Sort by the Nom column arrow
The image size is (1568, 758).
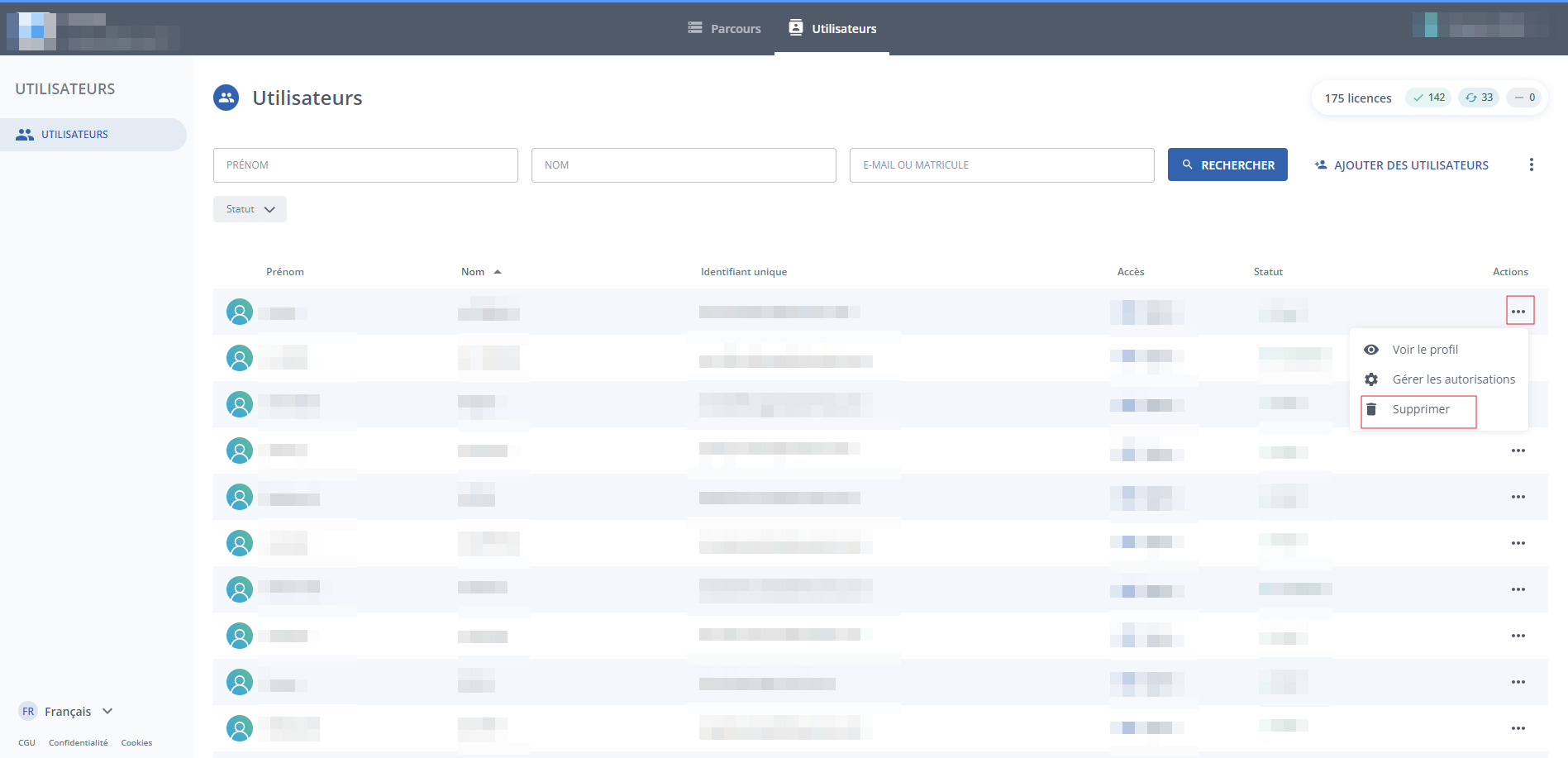pyautogui.click(x=498, y=272)
